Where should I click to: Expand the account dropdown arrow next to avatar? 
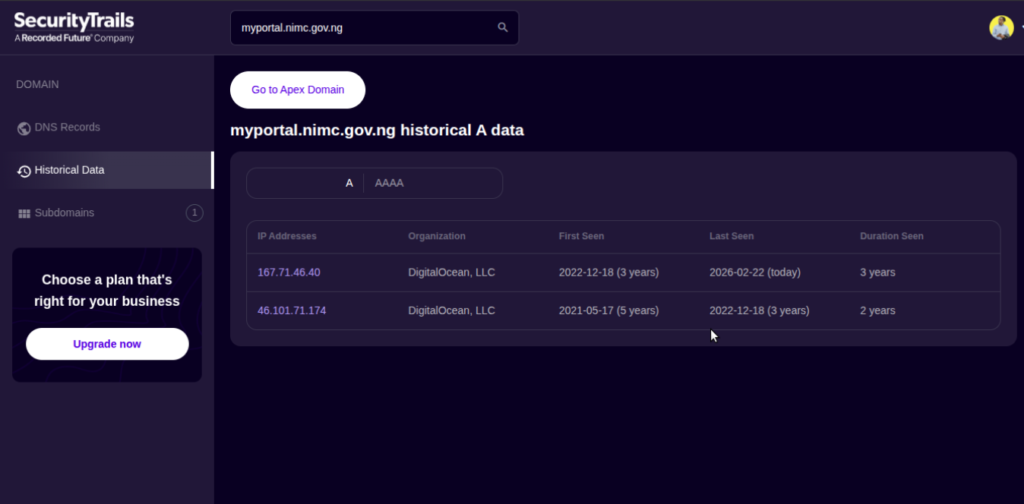click(x=1021, y=28)
